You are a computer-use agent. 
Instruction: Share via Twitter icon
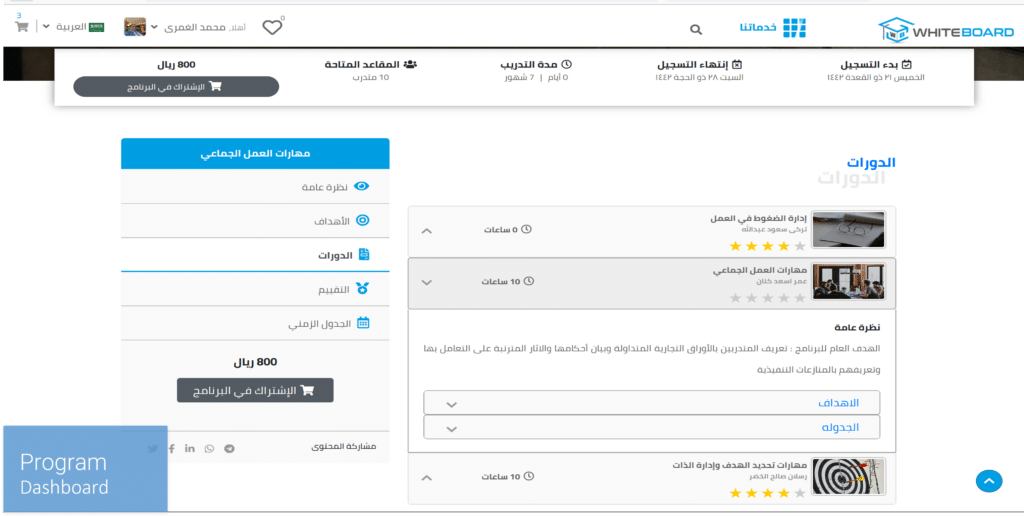(x=153, y=448)
